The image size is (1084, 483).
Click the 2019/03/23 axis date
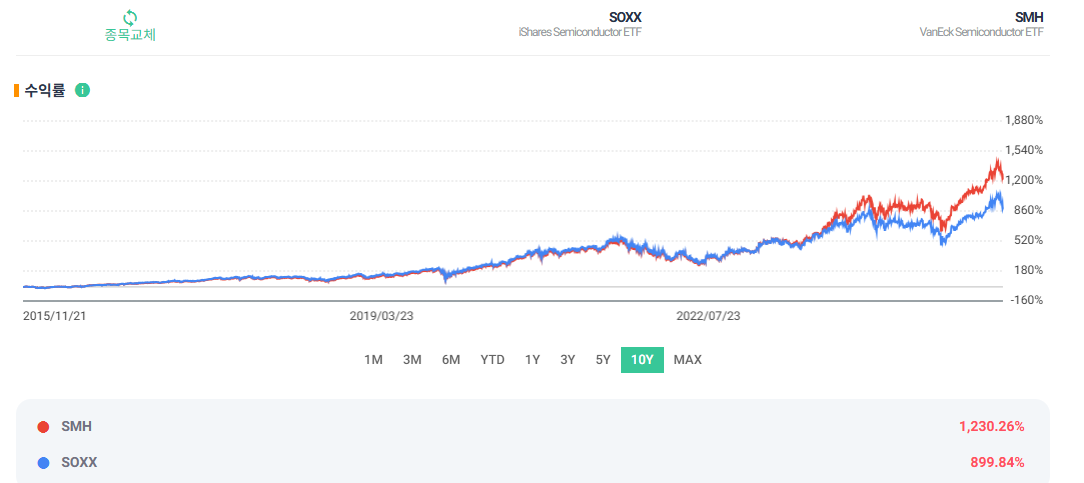(x=382, y=315)
